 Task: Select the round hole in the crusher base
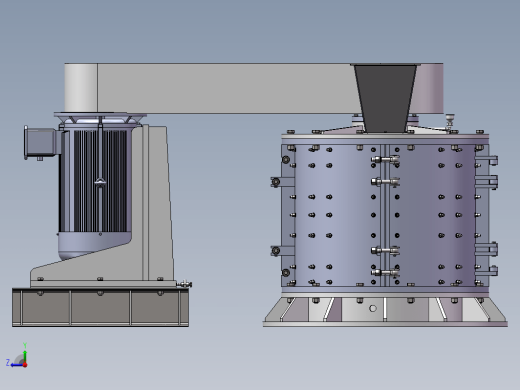click(x=373, y=309)
